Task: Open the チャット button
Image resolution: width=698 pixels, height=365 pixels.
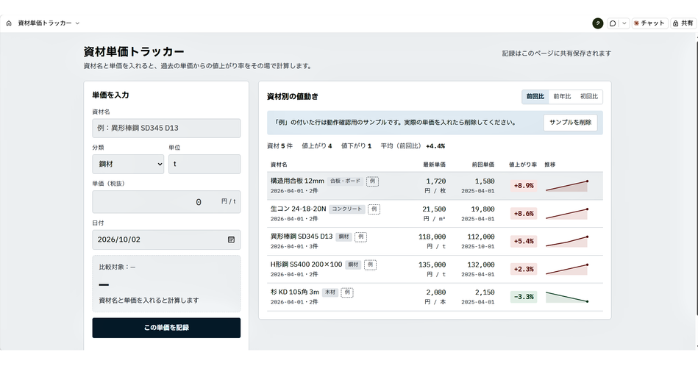Action: click(649, 23)
